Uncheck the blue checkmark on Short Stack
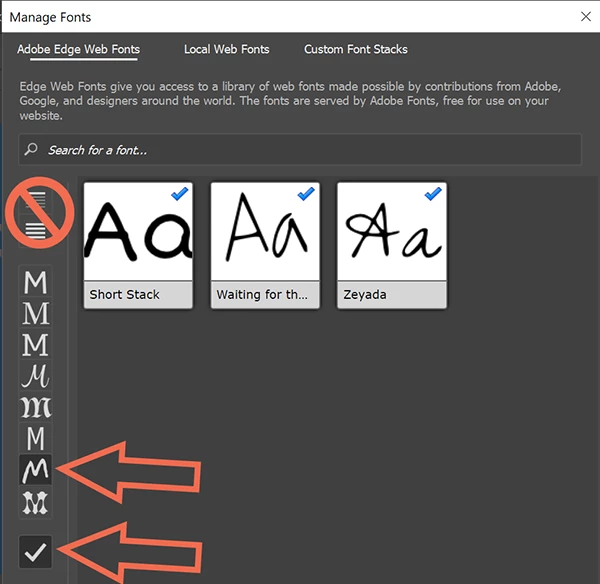This screenshot has height=584, width=600. pos(179,194)
